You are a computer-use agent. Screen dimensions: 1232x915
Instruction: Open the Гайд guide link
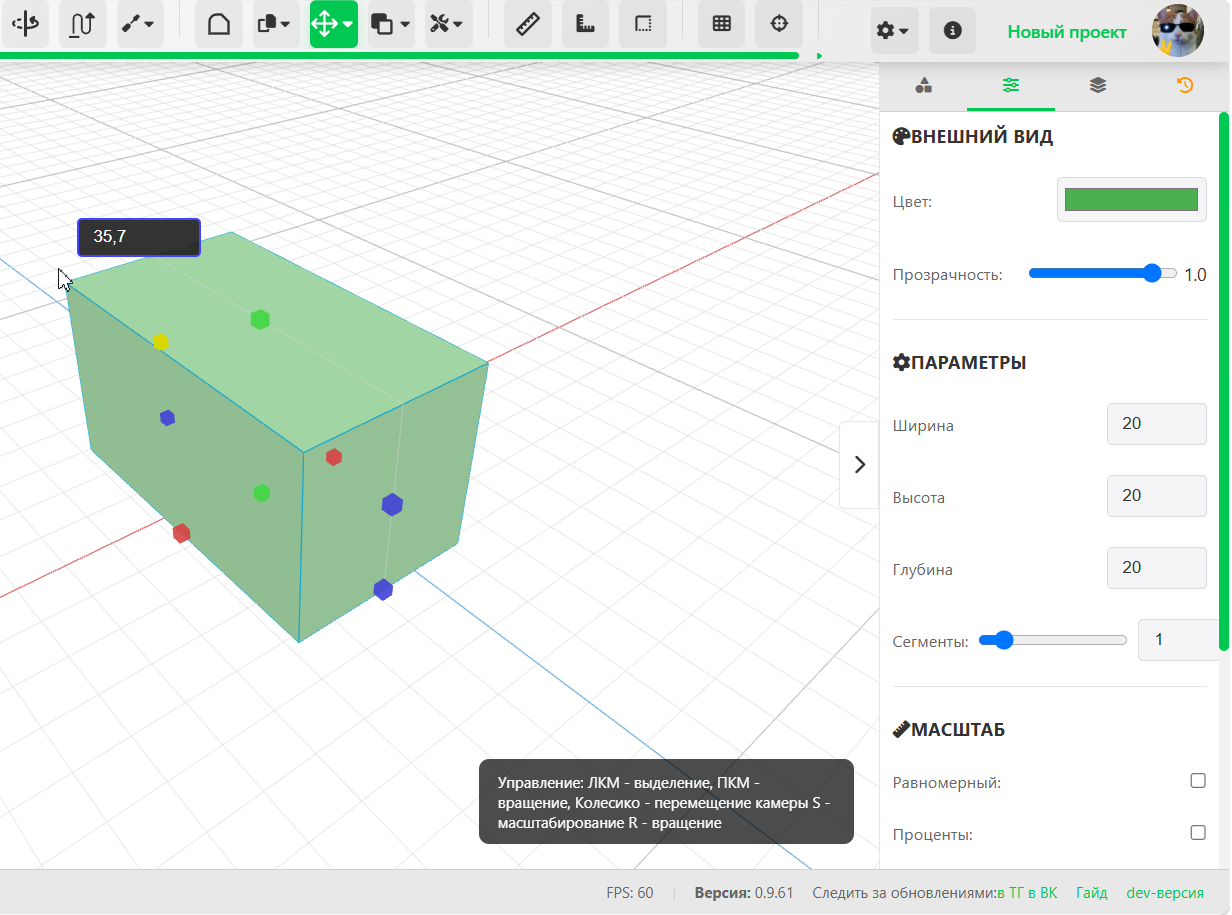click(x=1092, y=893)
